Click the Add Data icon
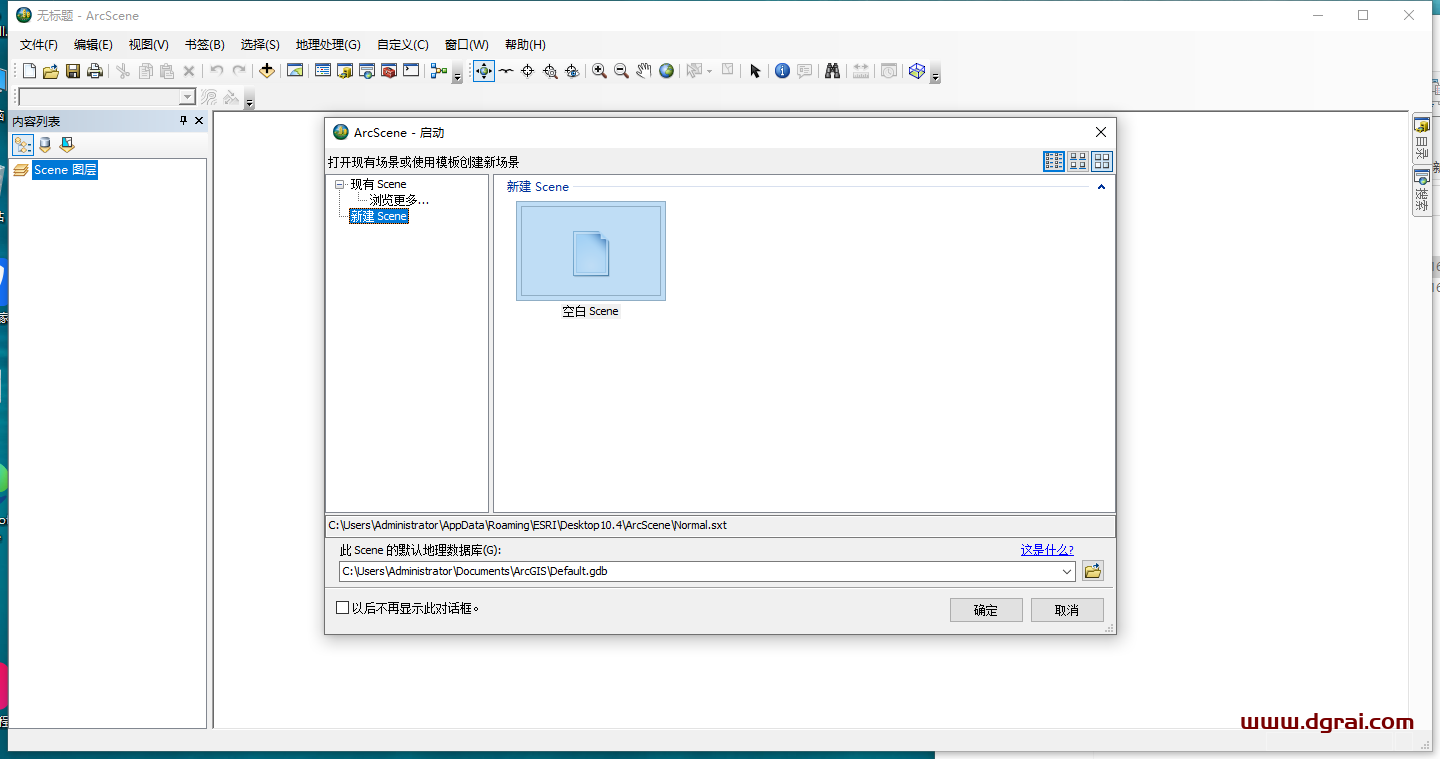 [267, 71]
